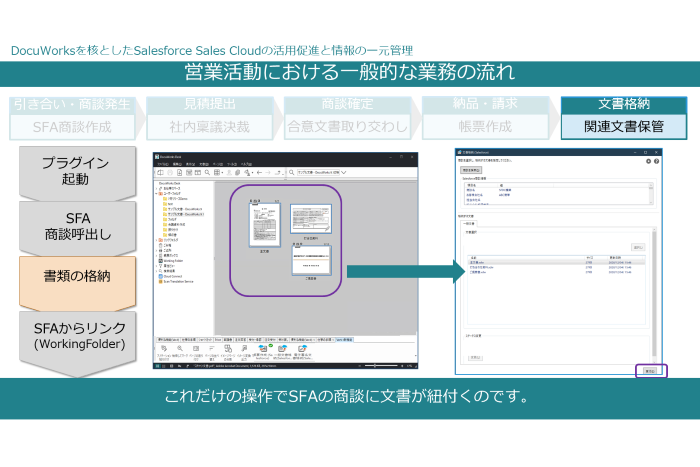The width and height of the screenshot is (700, 467).
Task: Click the zoom magnifier icon next to grid icon
Action: (x=207, y=172)
